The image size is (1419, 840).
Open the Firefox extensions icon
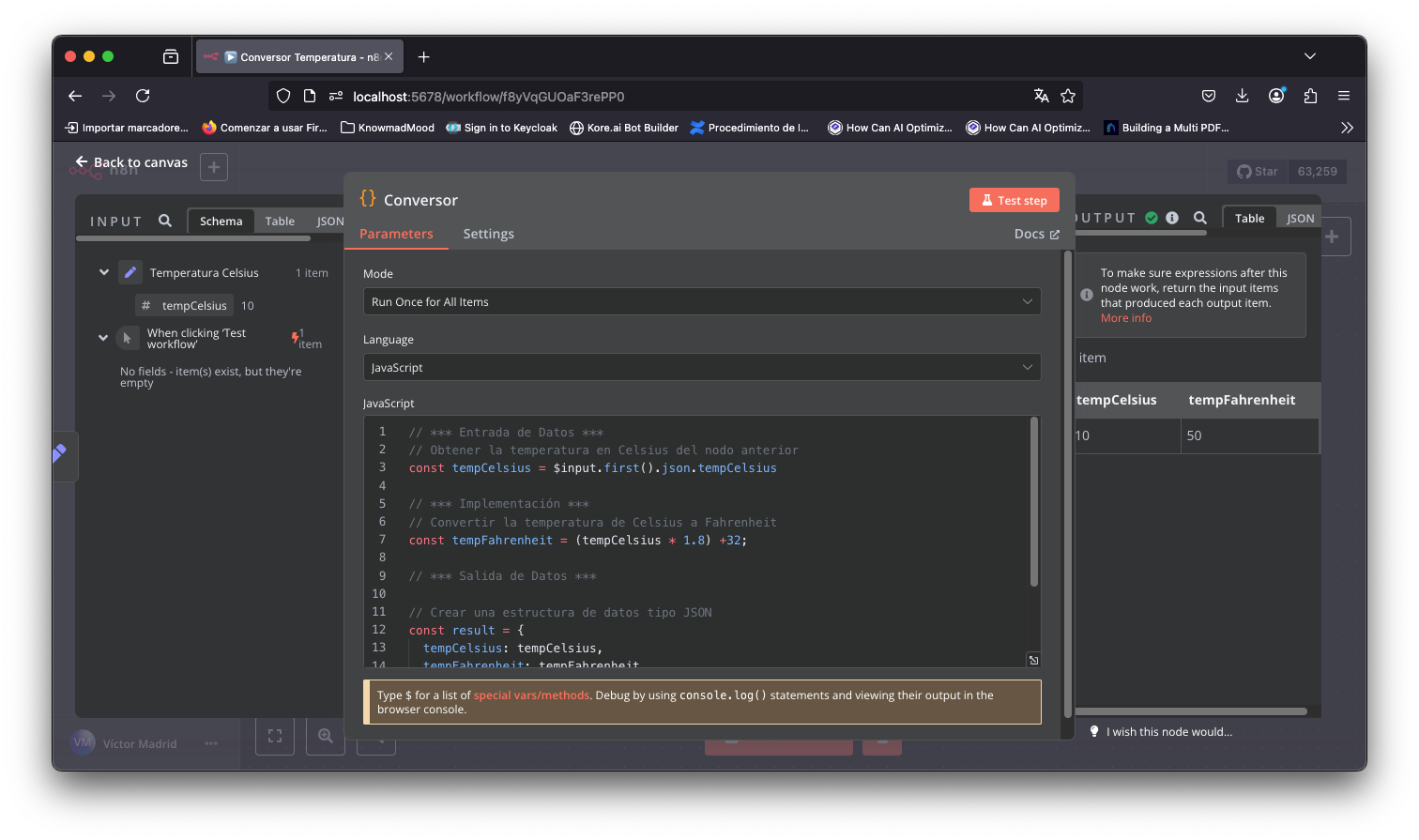coord(1310,96)
